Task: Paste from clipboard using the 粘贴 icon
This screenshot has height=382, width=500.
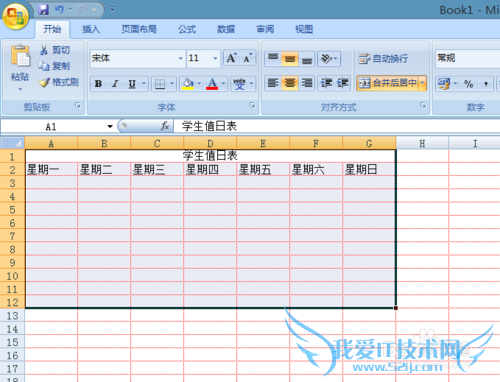Action: coord(20,56)
